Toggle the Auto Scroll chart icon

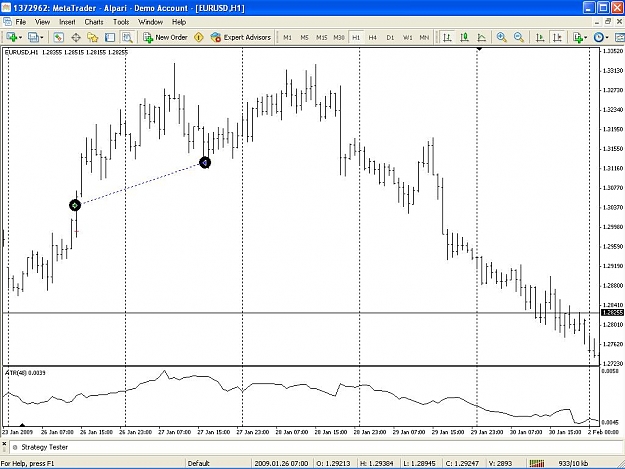(540, 37)
